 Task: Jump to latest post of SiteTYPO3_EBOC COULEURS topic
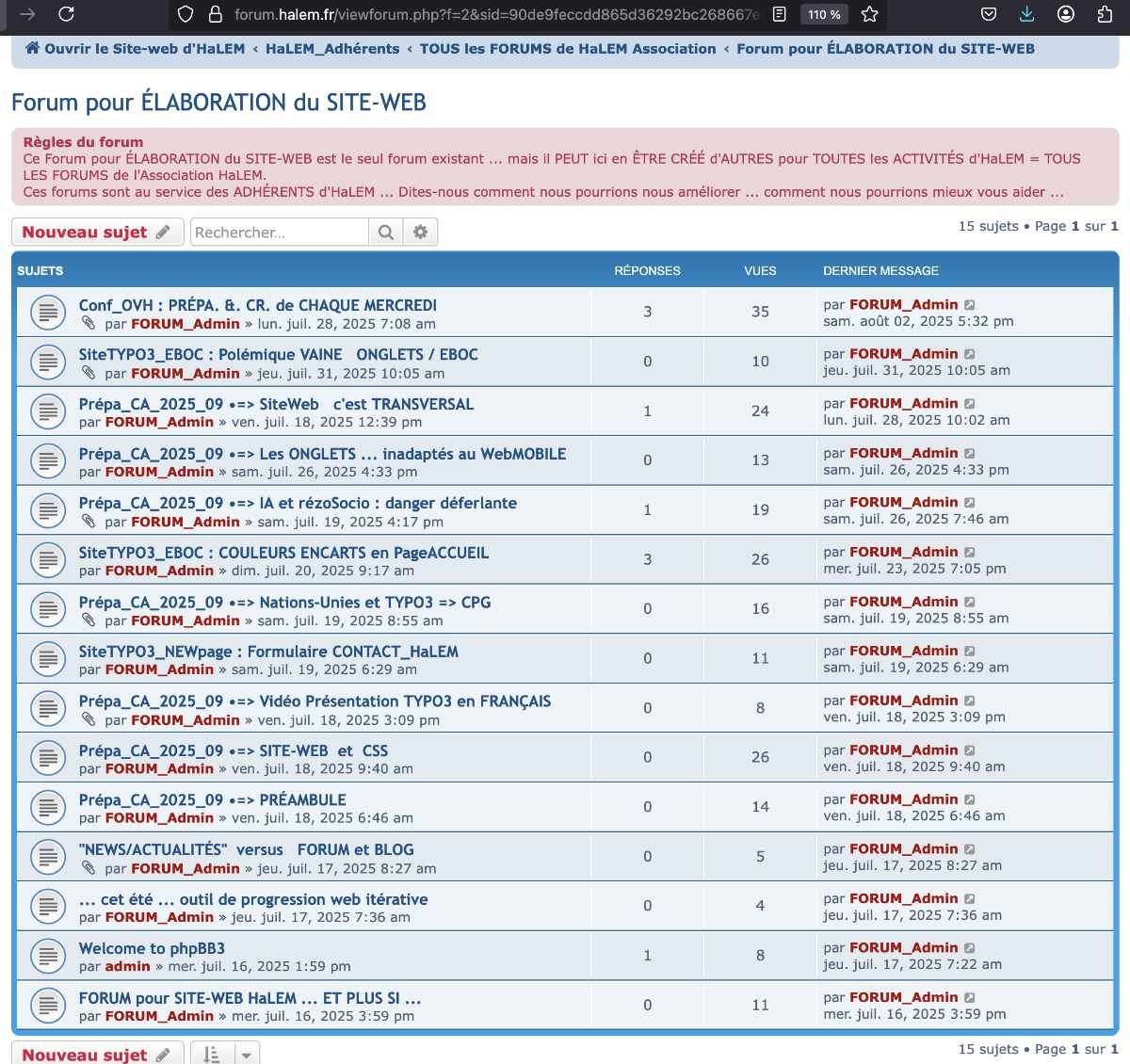coord(969,551)
